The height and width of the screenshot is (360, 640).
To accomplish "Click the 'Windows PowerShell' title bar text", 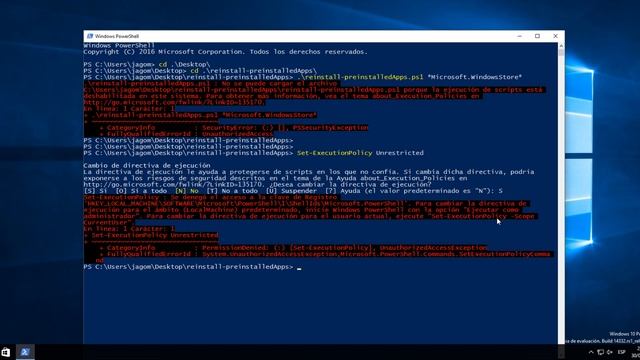I will pyautogui.click(x=117, y=36).
